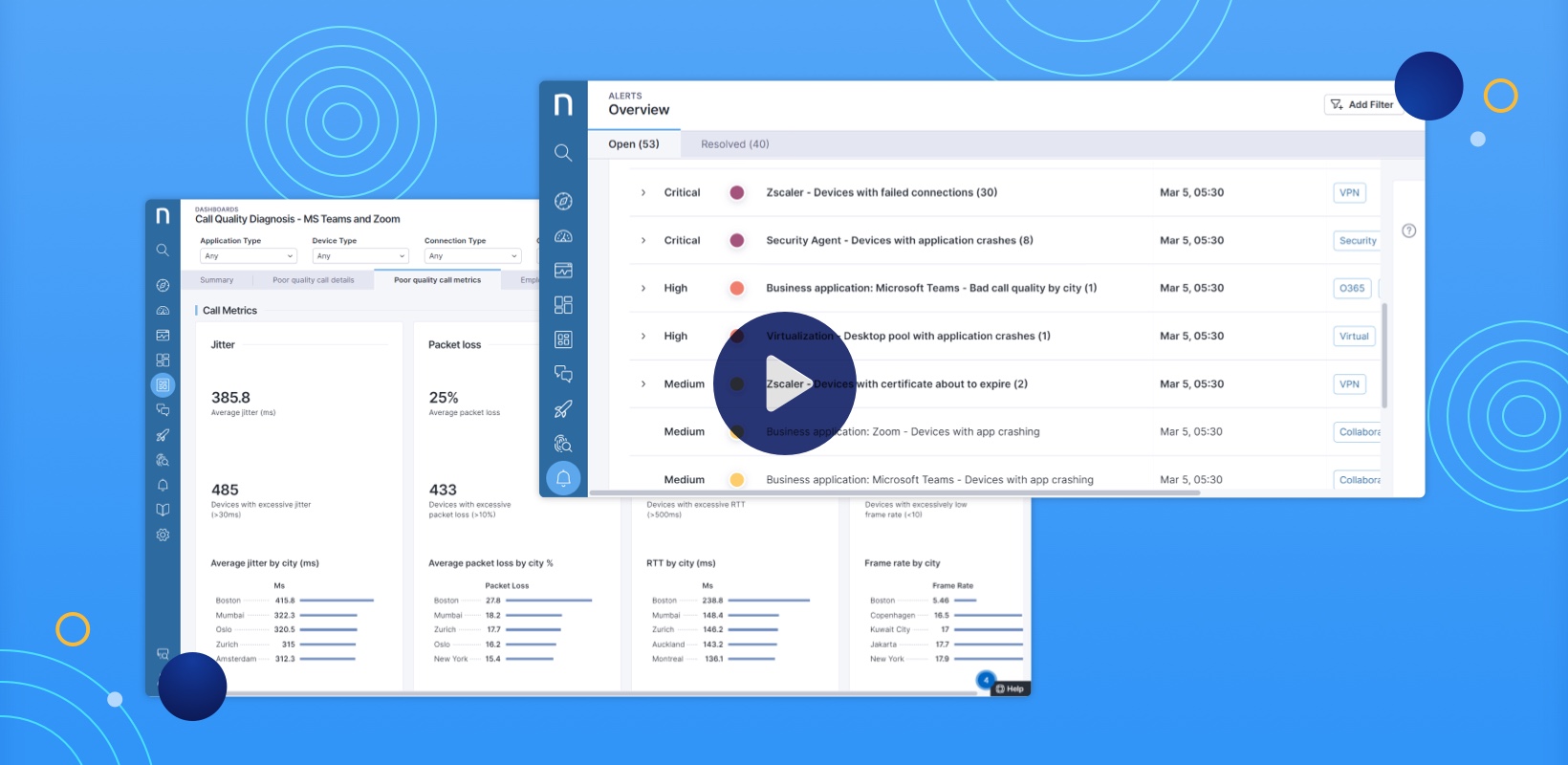
Task: Click the purple severity dot for Critical Zscaler alert
Action: point(737,193)
